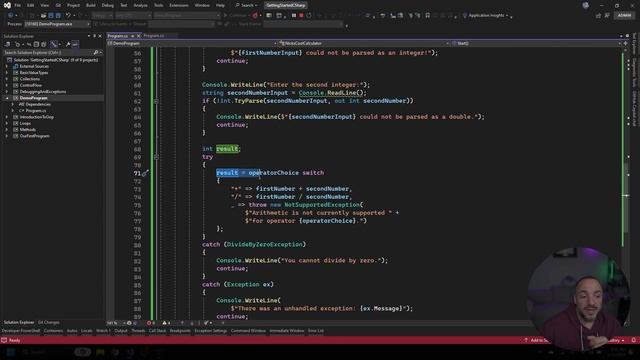Collapse the DemoProgram project node

point(7,98)
